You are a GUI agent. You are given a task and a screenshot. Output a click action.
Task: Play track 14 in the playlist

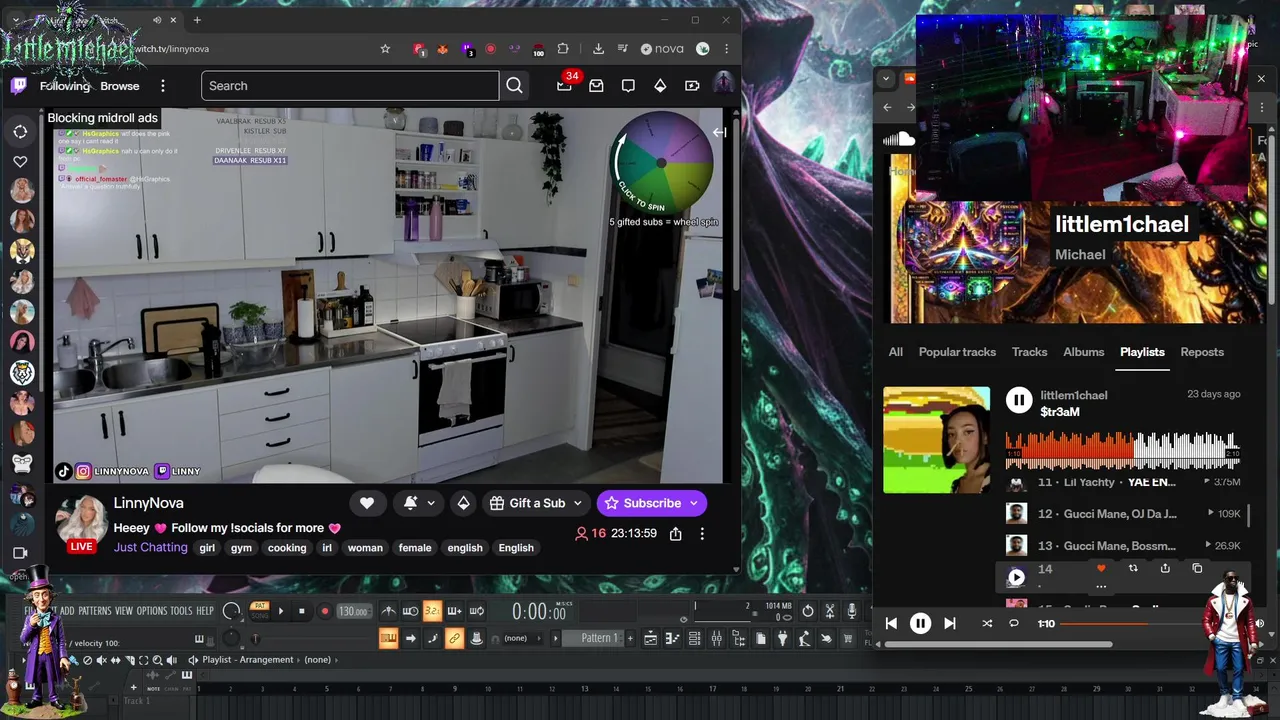click(x=1016, y=577)
